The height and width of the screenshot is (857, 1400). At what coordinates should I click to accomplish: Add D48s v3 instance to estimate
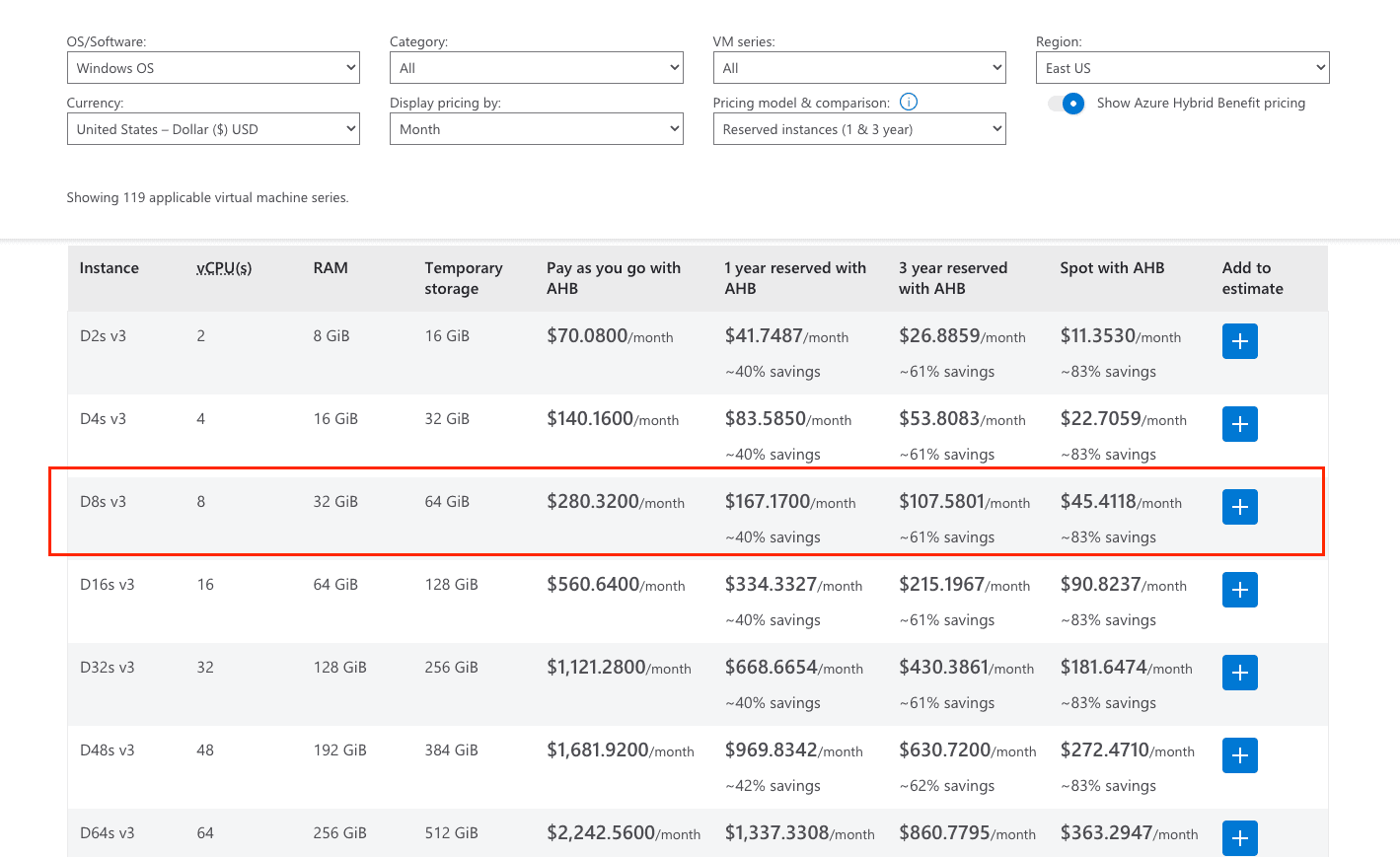(x=1239, y=755)
